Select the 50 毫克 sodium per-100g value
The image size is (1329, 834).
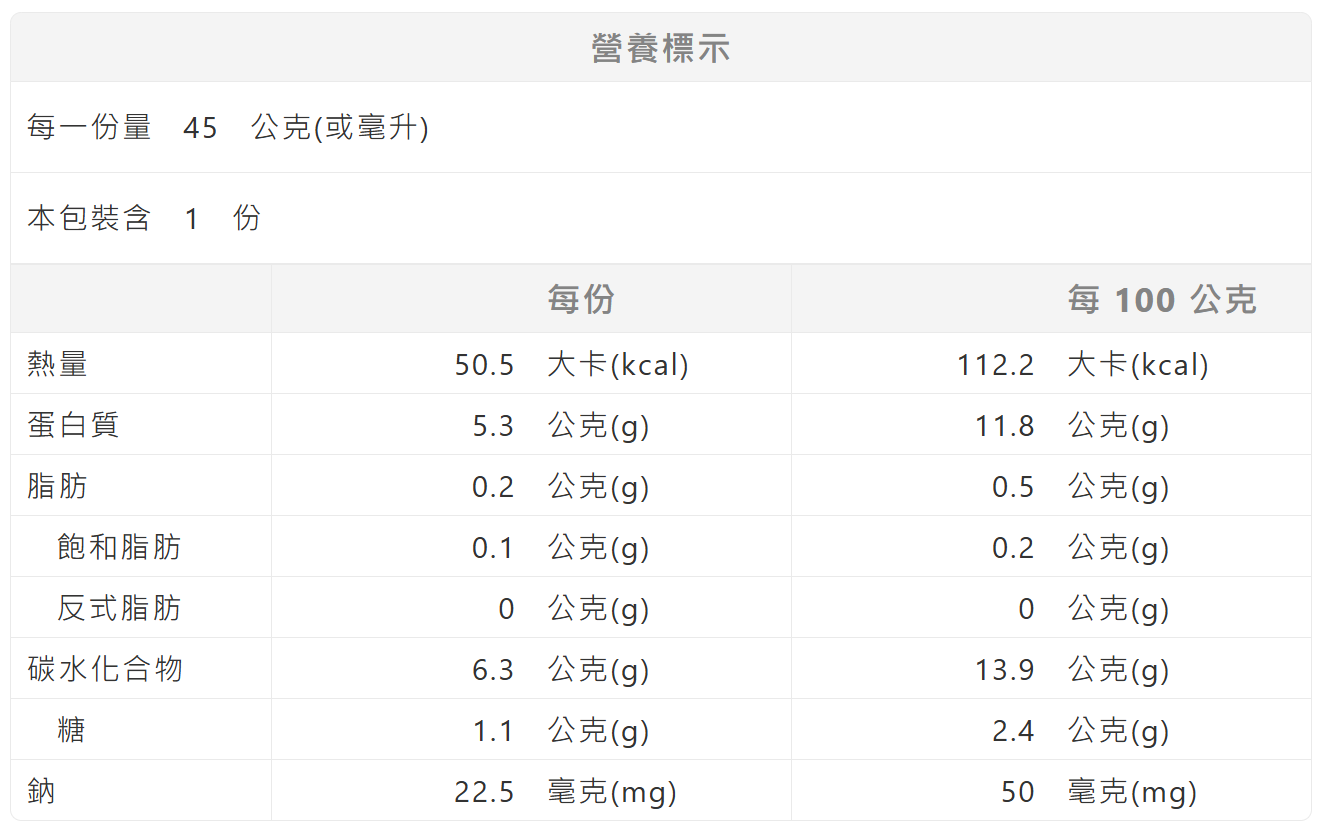pos(1098,792)
